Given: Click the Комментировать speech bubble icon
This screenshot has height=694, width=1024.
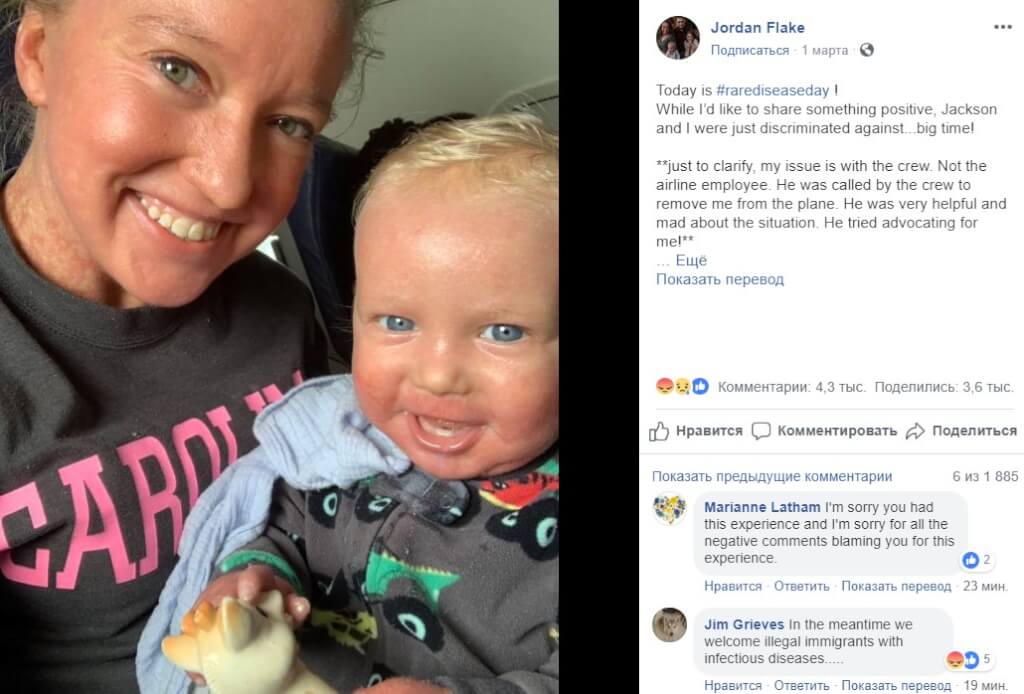Looking at the screenshot, I should click(x=761, y=431).
